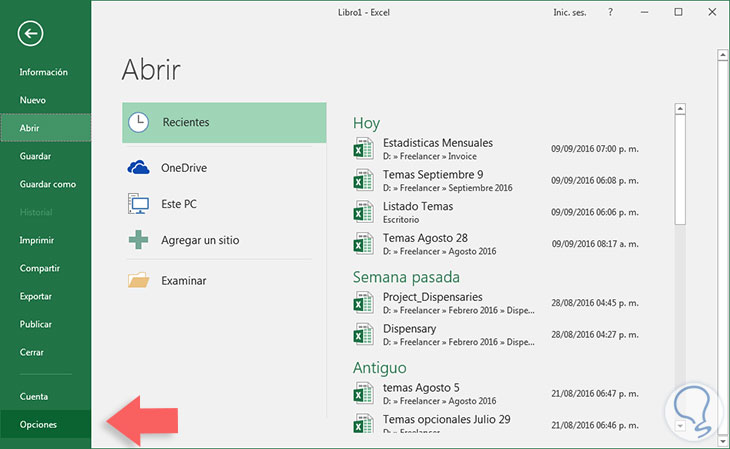Image resolution: width=730 pixels, height=449 pixels.
Task: Open file name Estadisticas Mensuales
Action: (x=438, y=143)
